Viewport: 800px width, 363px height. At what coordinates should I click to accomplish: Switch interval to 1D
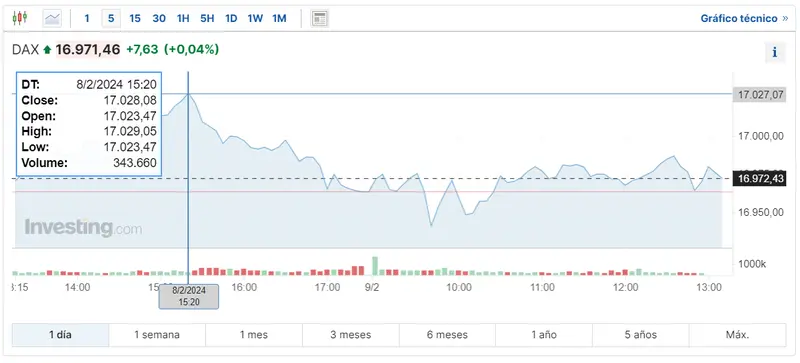pyautogui.click(x=231, y=19)
